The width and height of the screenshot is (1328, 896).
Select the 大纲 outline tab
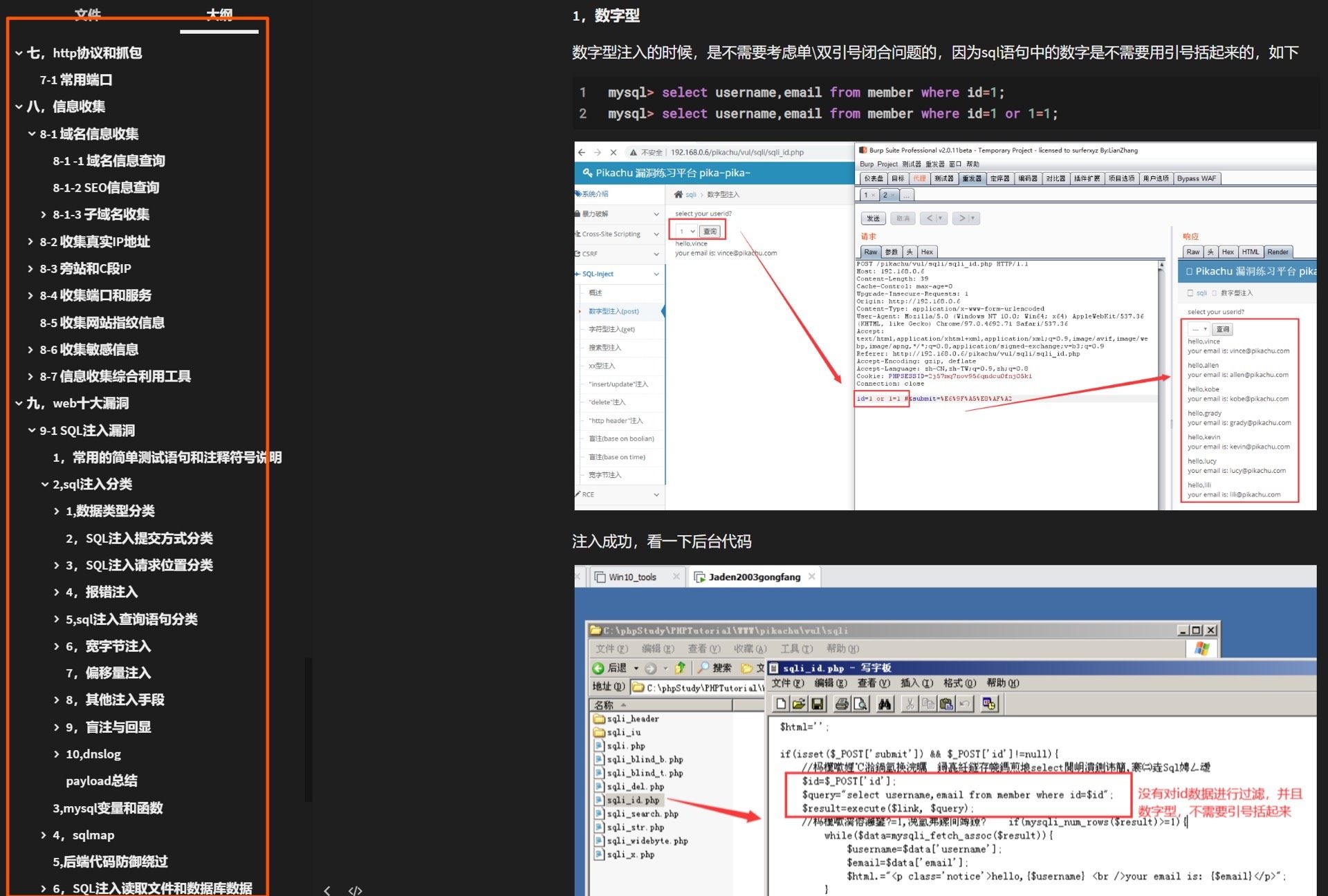click(219, 14)
